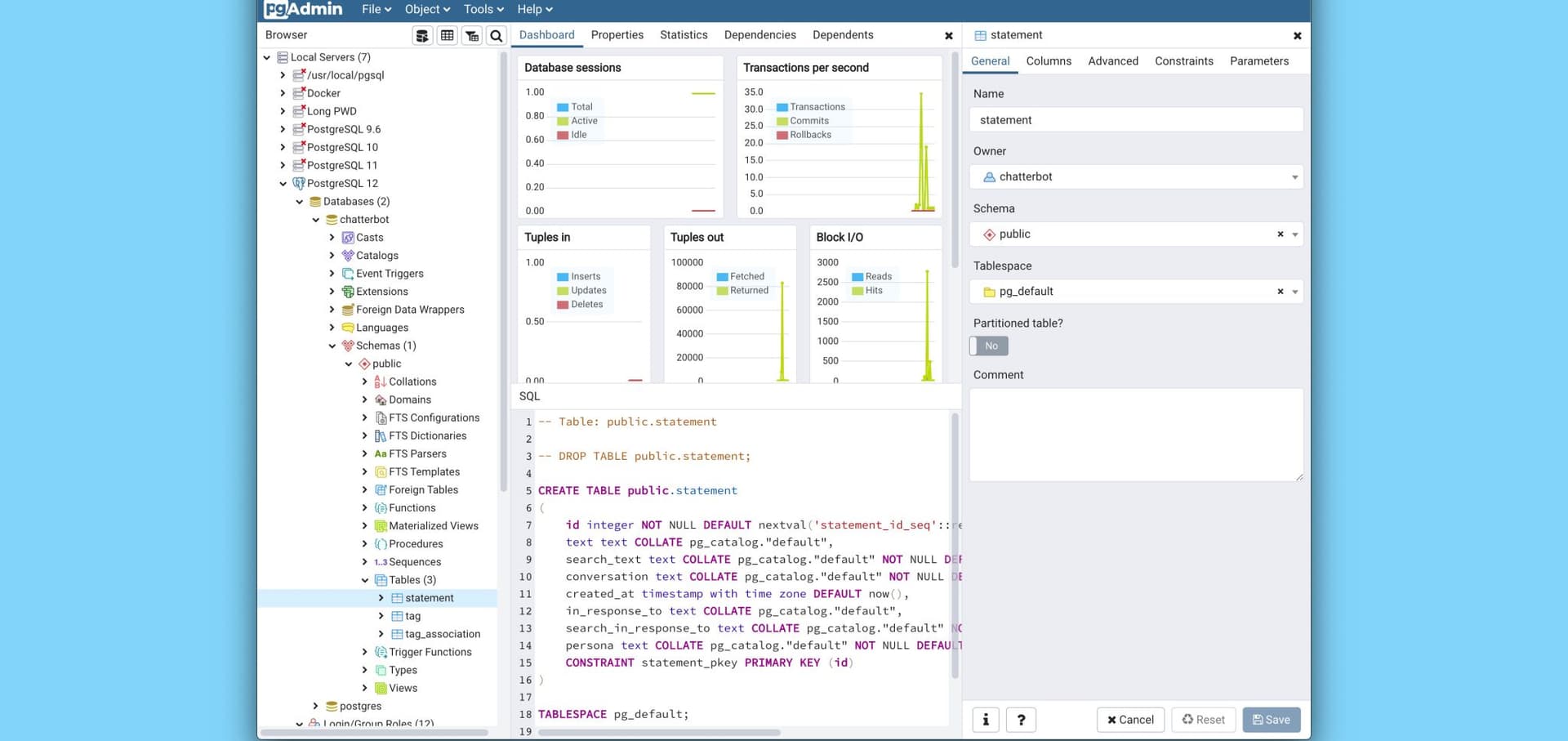Click the Name input field

pos(1136,120)
